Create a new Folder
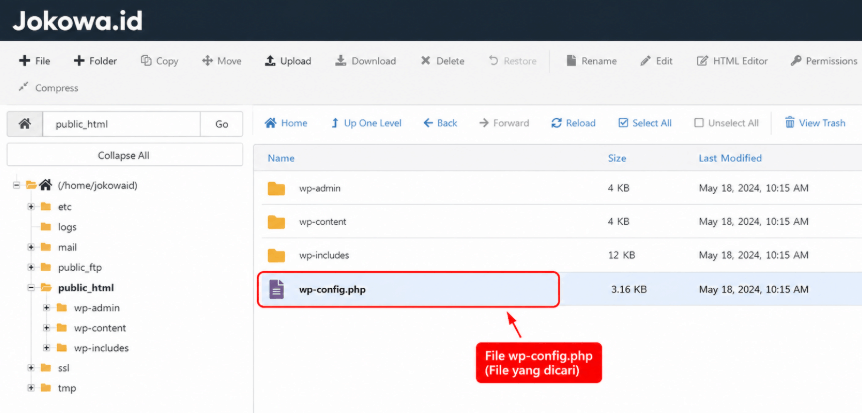This screenshot has width=862, height=413. click(x=95, y=61)
